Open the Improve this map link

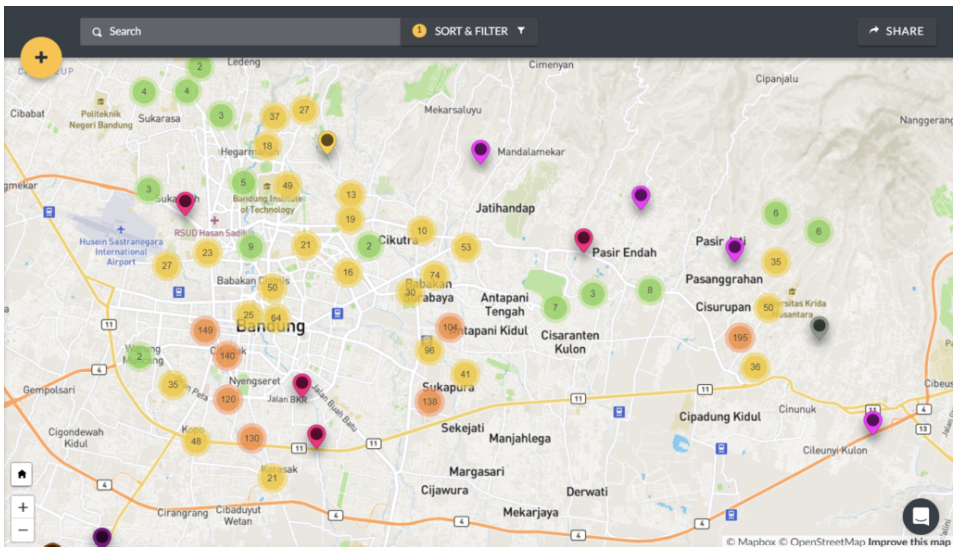(x=908, y=541)
